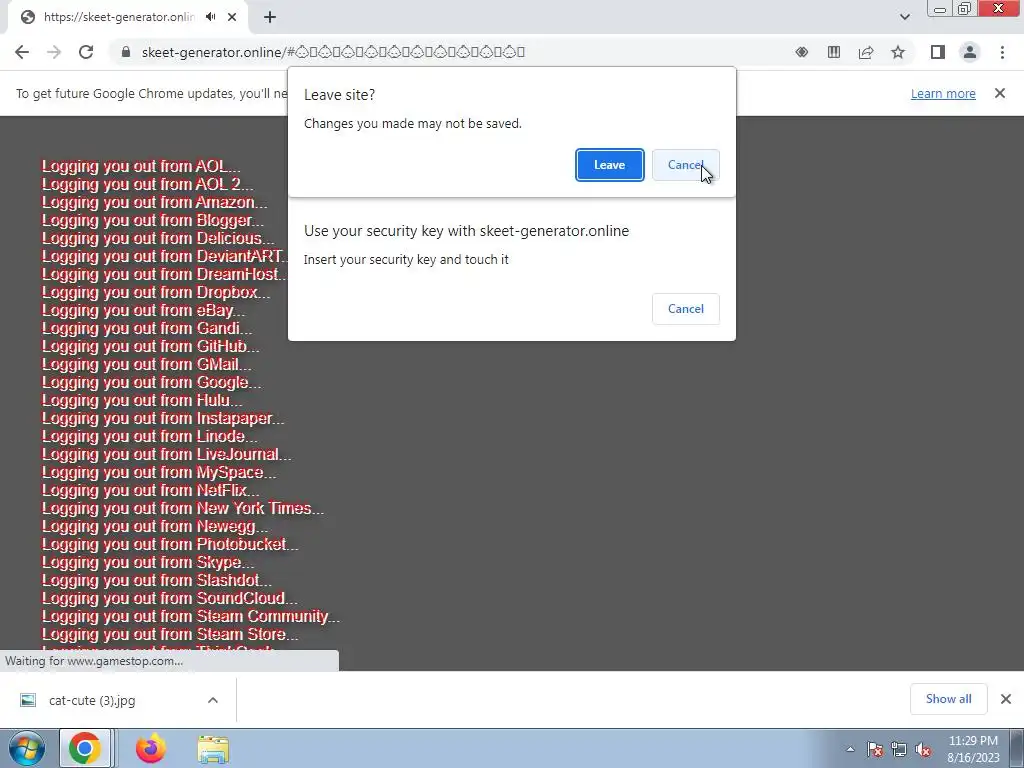This screenshot has width=1024, height=768.
Task: Click the Leave button in the dialog
Action: pos(609,165)
